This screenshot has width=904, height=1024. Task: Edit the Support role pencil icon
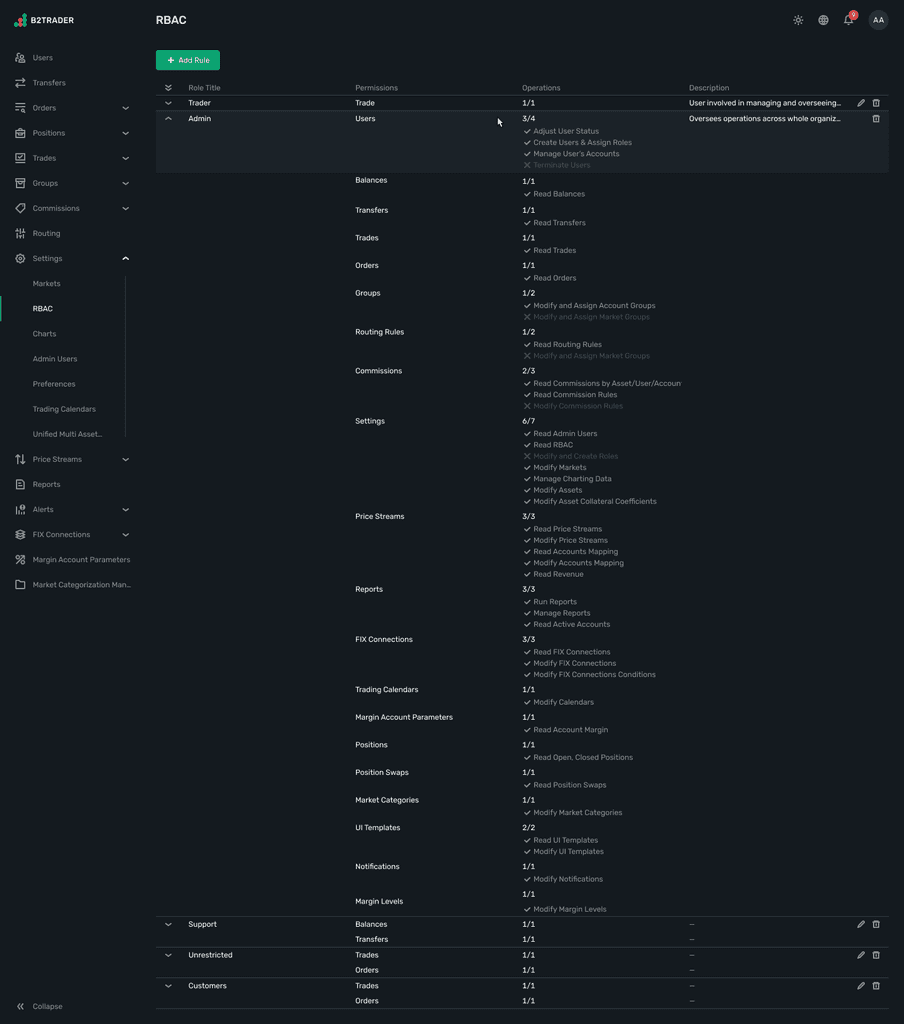click(861, 924)
